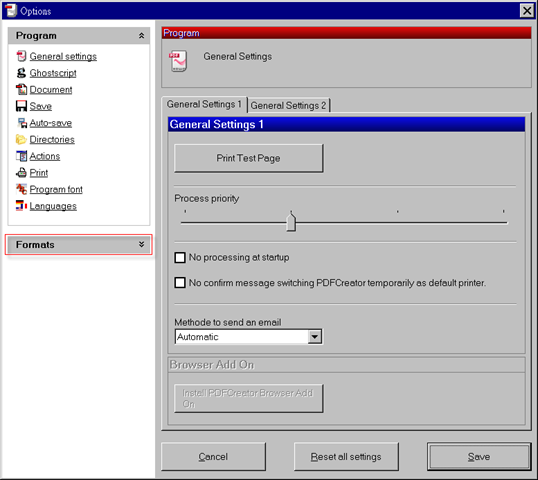
Task: Collapse the Program panel chevron
Action: pos(141,36)
